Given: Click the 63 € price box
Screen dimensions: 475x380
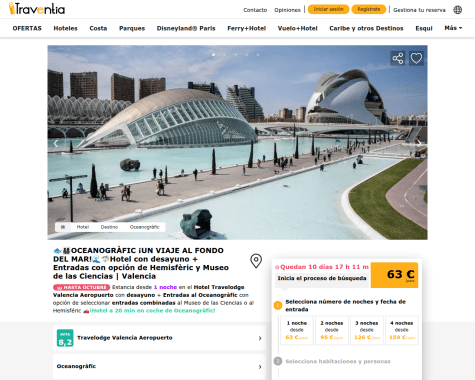Looking at the screenshot, I should click(x=394, y=275).
